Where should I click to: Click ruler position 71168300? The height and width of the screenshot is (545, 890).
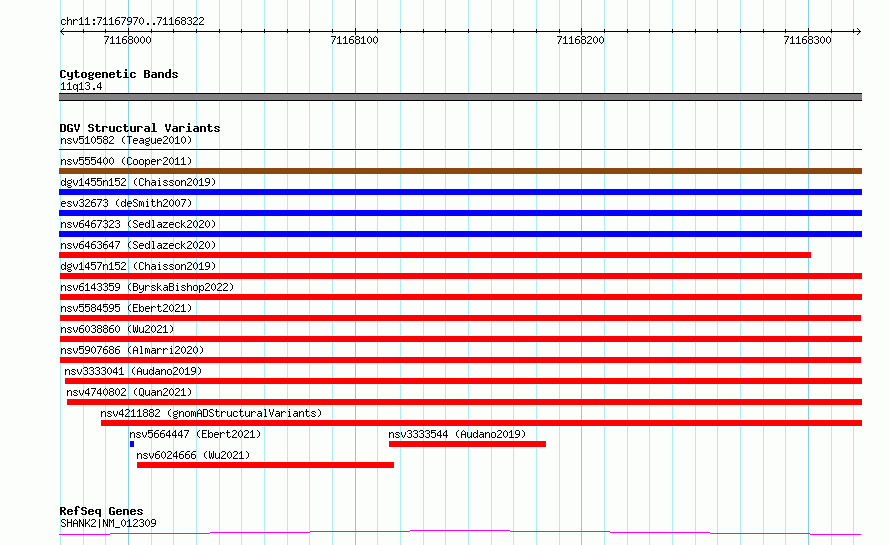(807, 40)
